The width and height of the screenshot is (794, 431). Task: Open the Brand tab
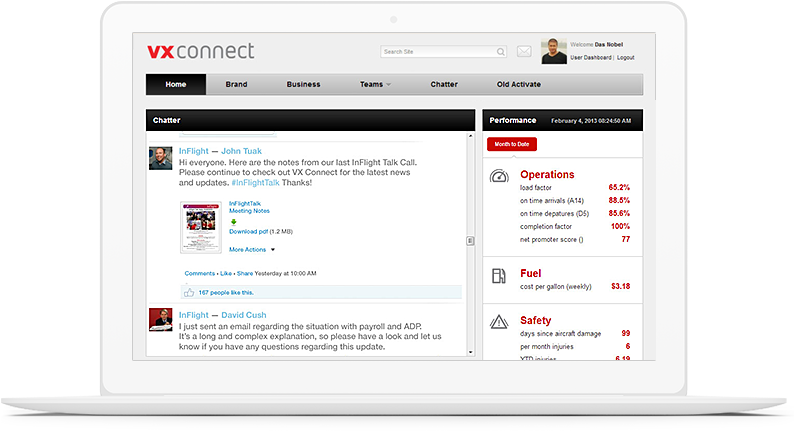[236, 85]
